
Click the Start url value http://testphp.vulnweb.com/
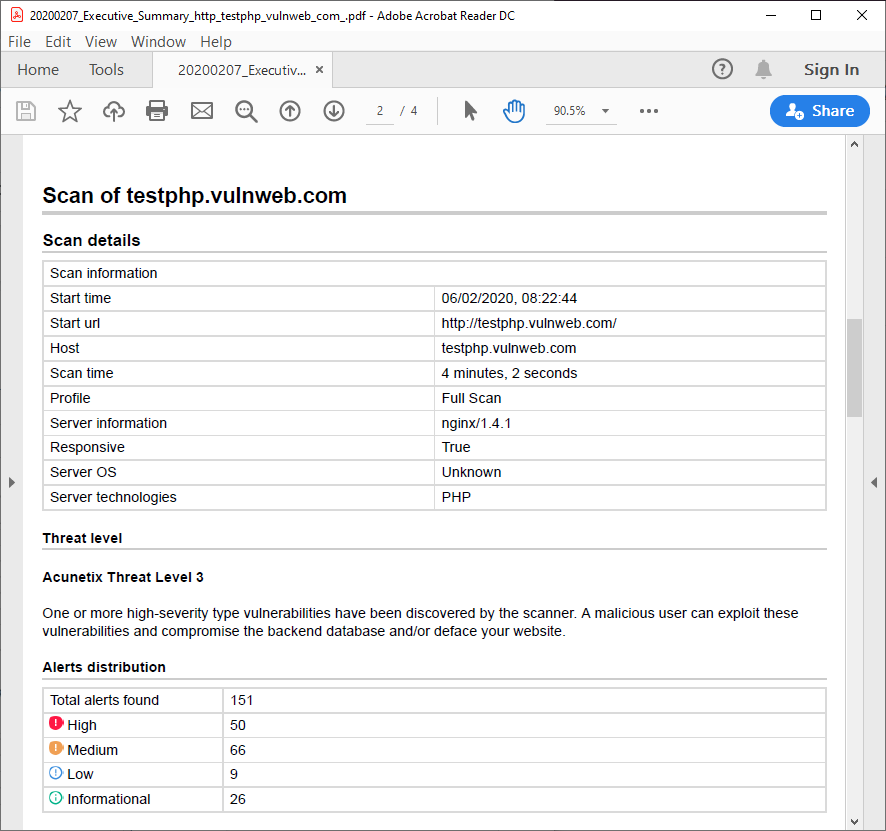(529, 323)
